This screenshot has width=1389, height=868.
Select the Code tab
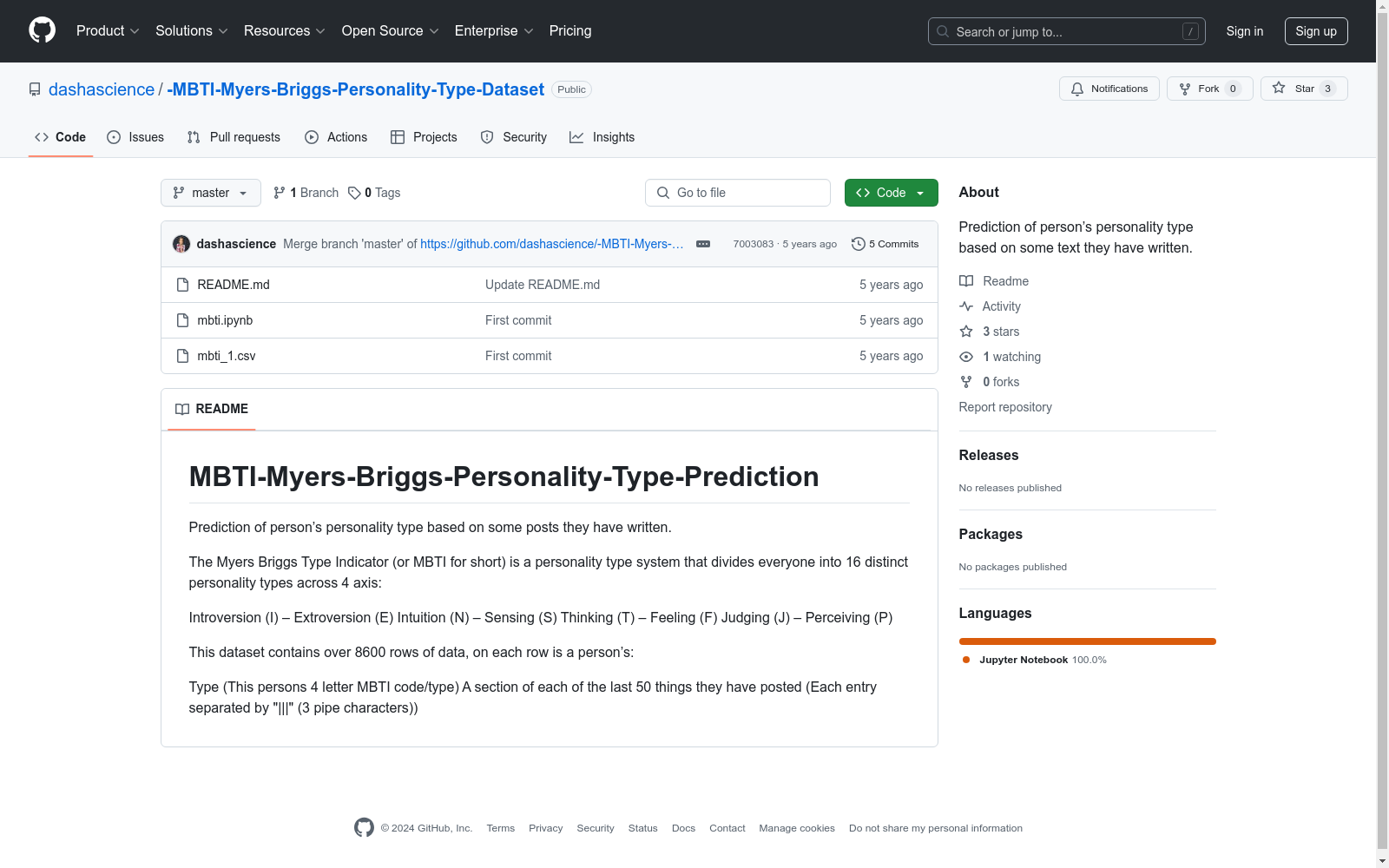point(61,137)
